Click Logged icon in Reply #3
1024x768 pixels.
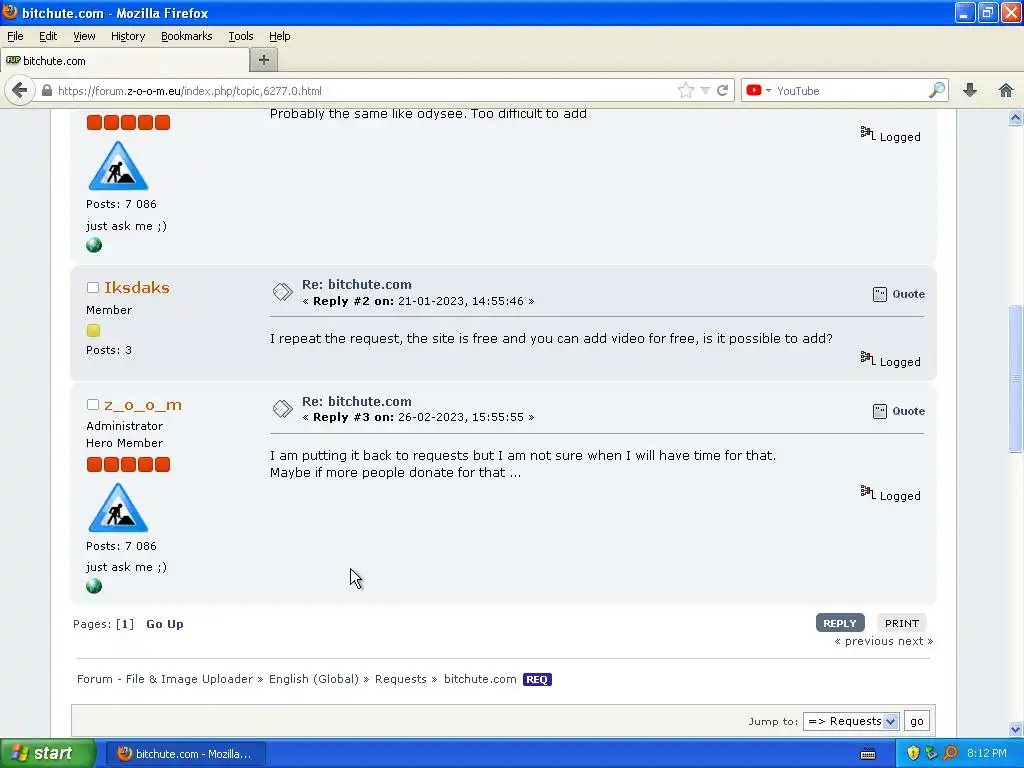coord(867,491)
